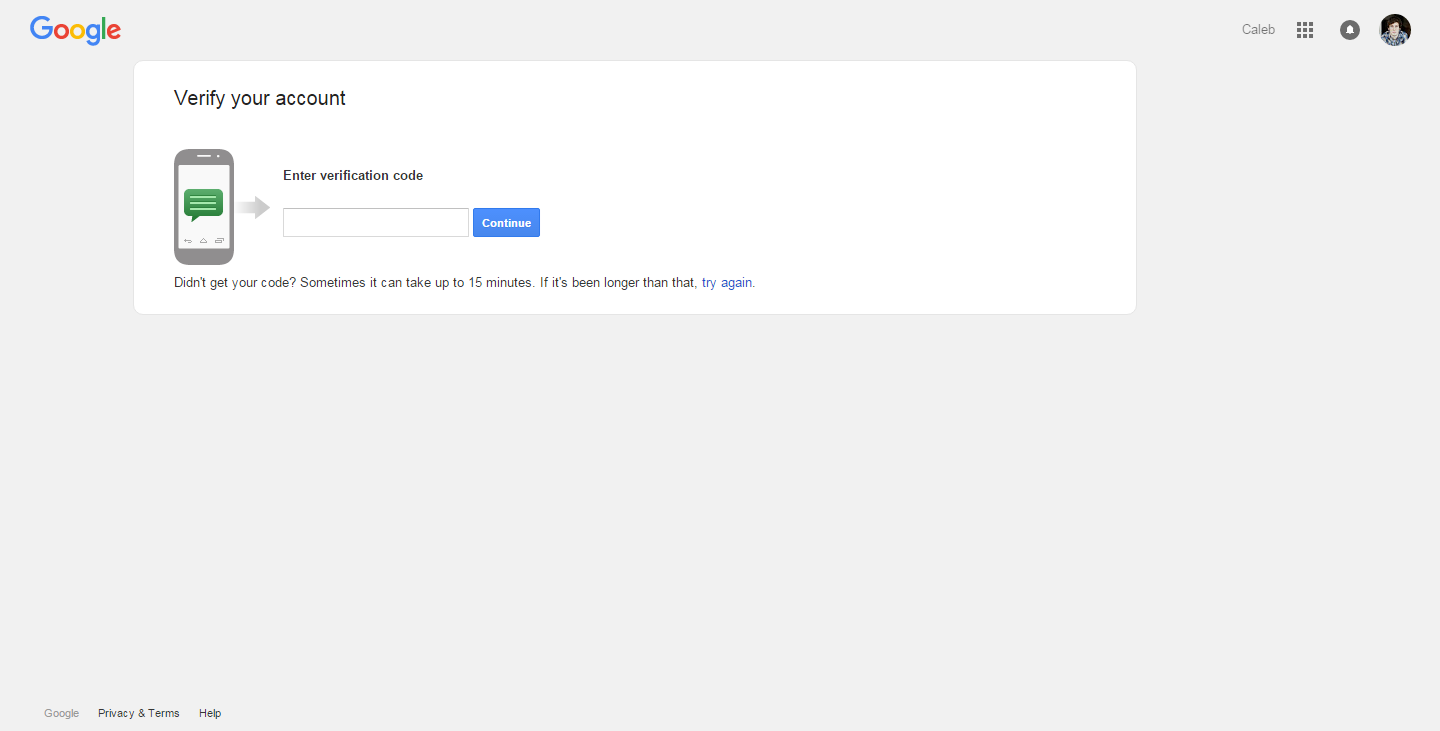Click the gray Google footer text
Viewport: 1440px width, 731px height.
(61, 713)
